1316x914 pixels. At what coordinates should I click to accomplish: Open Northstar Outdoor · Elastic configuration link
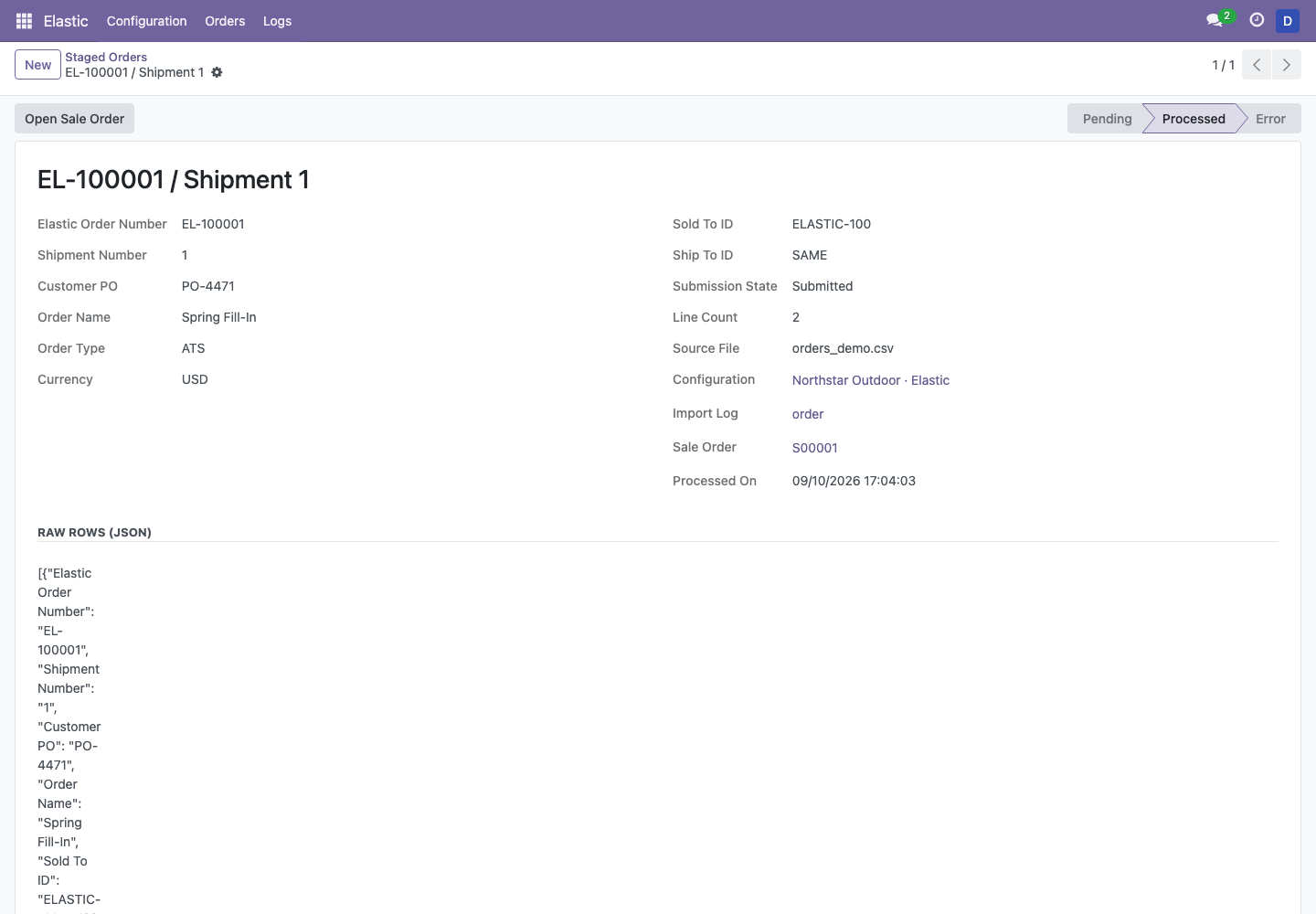(871, 380)
